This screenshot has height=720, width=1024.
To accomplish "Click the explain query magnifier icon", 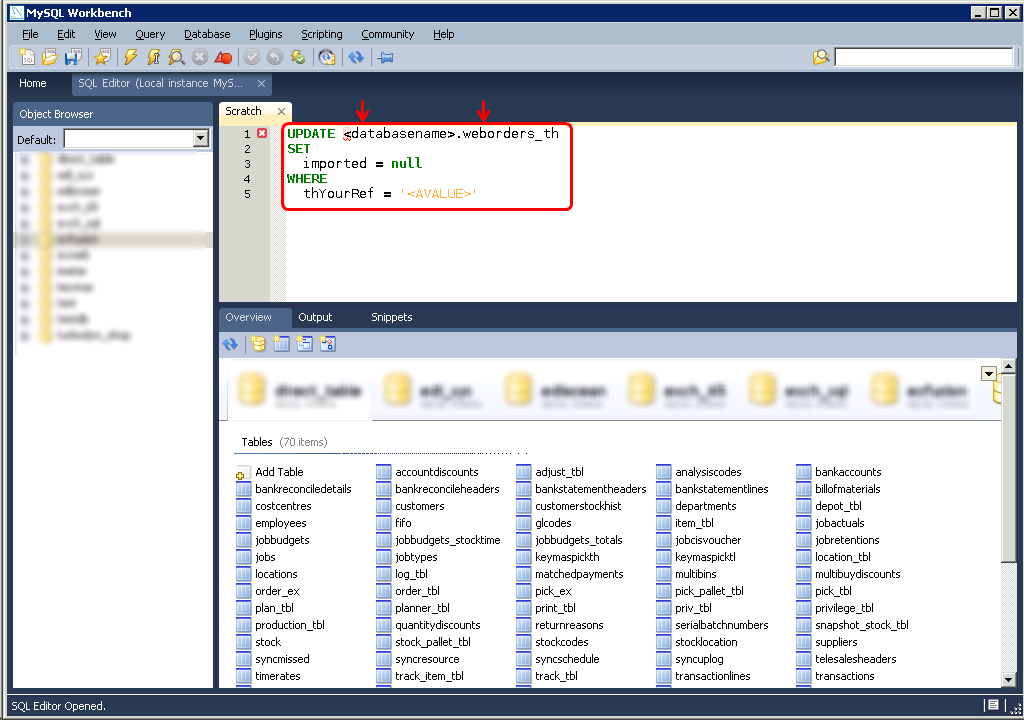I will pyautogui.click(x=176, y=57).
